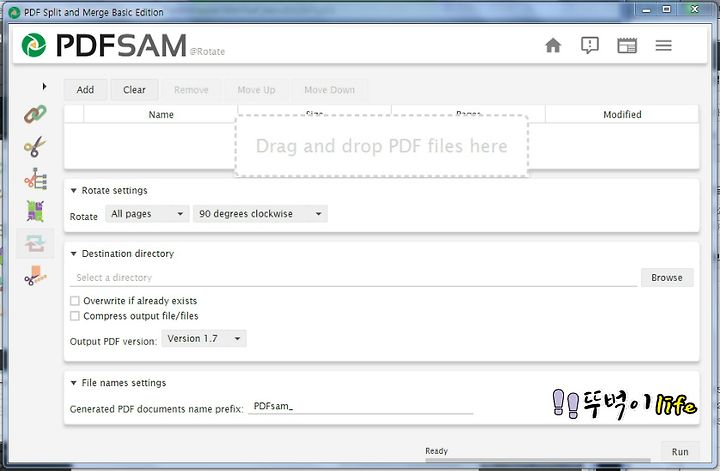Open the hamburger menu

(x=664, y=45)
